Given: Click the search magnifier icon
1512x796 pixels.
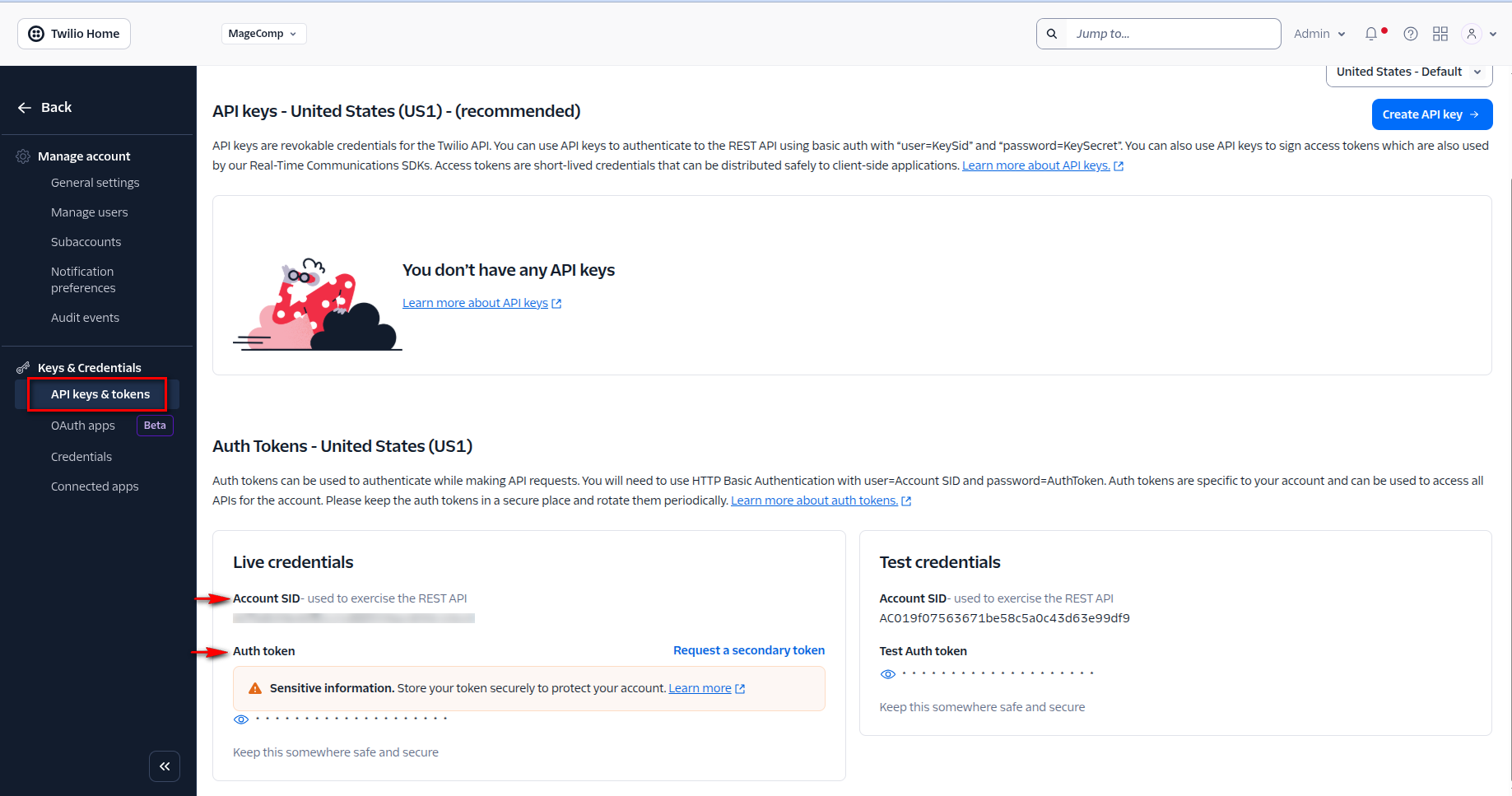Looking at the screenshot, I should 1052,34.
